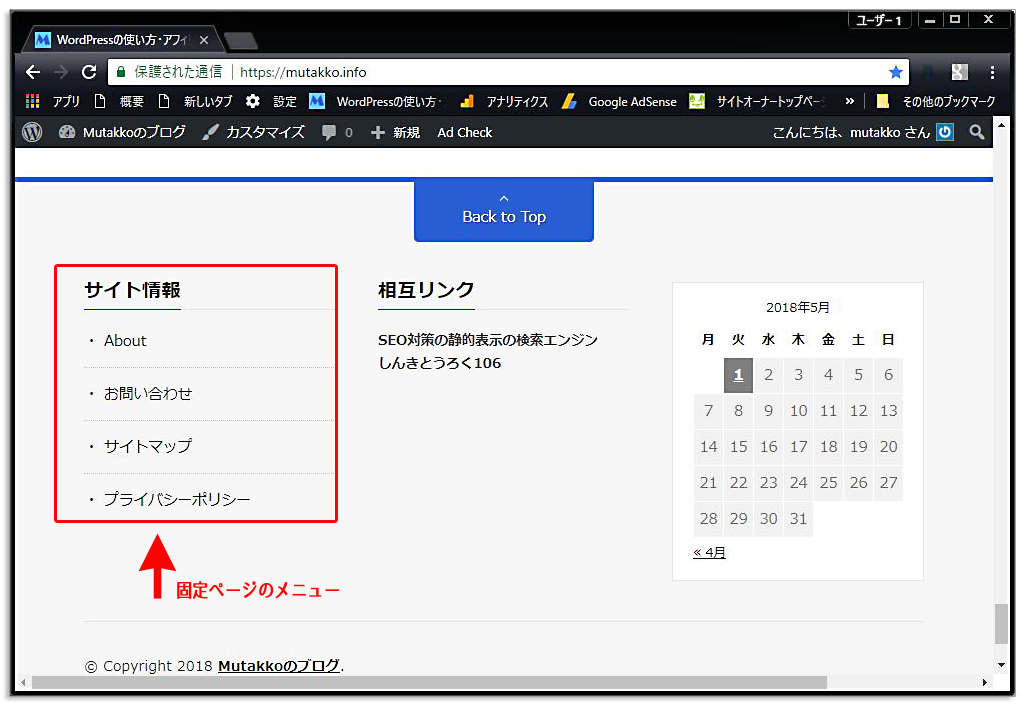This screenshot has height=706, width=1025.
Task: Open the Ad Check admin bar menu
Action: (x=464, y=131)
